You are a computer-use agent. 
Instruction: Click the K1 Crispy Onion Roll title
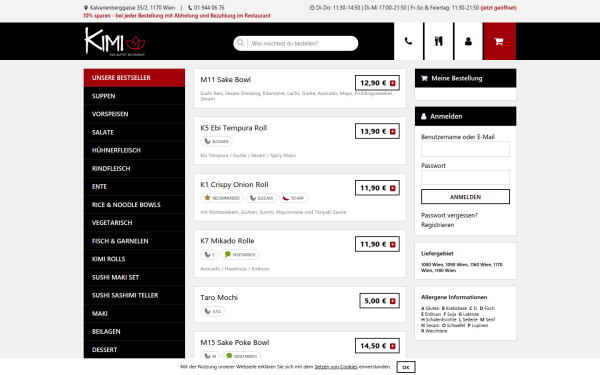235,184
